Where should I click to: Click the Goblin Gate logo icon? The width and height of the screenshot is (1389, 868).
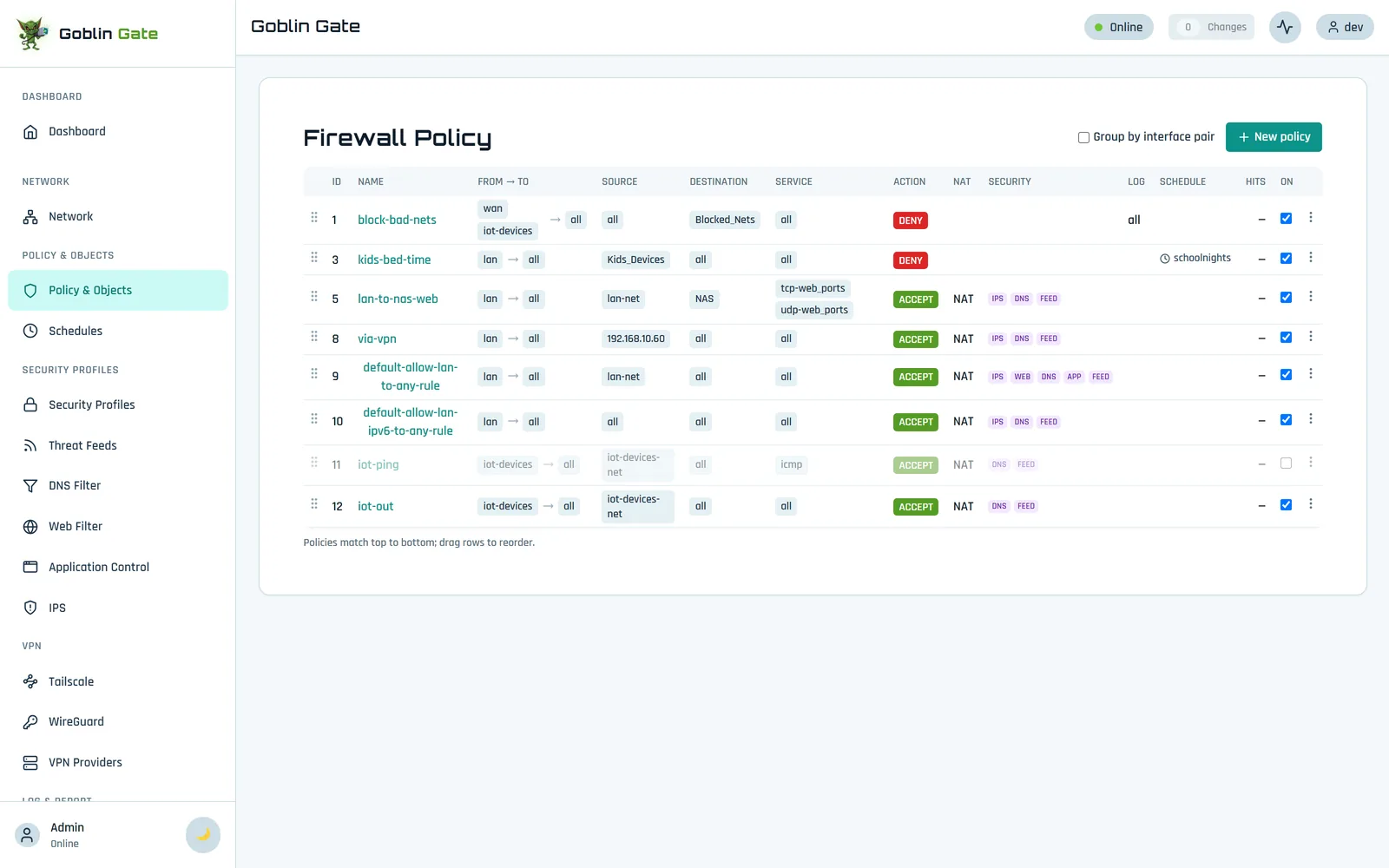[x=32, y=34]
